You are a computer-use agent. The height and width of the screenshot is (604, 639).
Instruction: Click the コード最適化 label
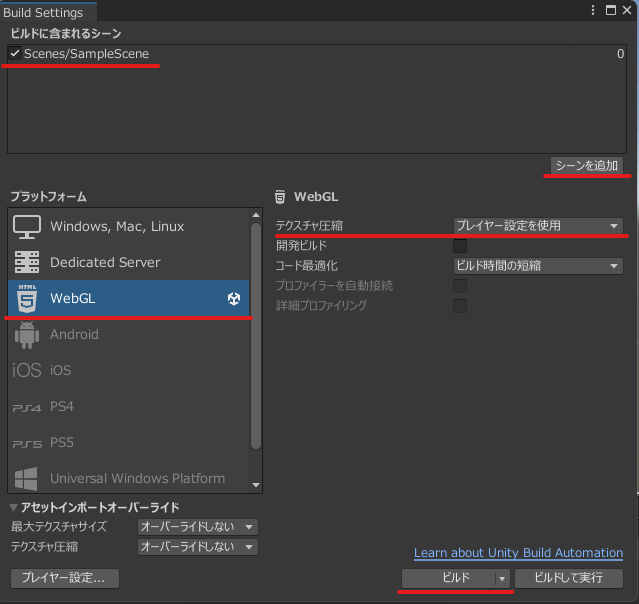point(307,266)
